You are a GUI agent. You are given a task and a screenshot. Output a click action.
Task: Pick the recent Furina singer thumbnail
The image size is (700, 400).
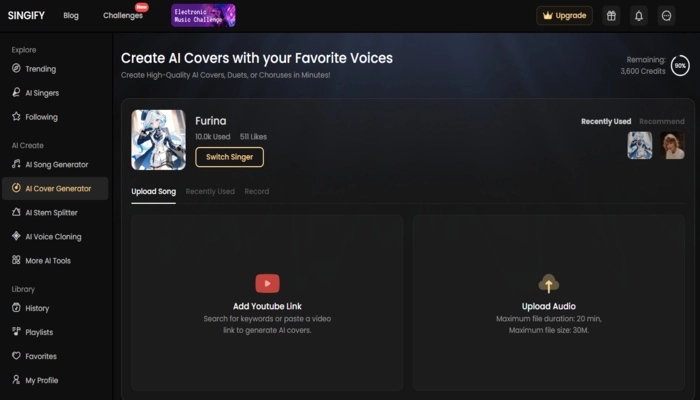click(640, 146)
